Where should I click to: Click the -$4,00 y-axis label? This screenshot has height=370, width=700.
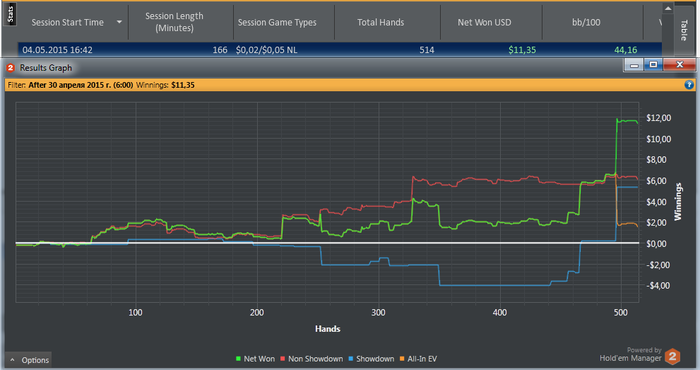pyautogui.click(x=658, y=286)
